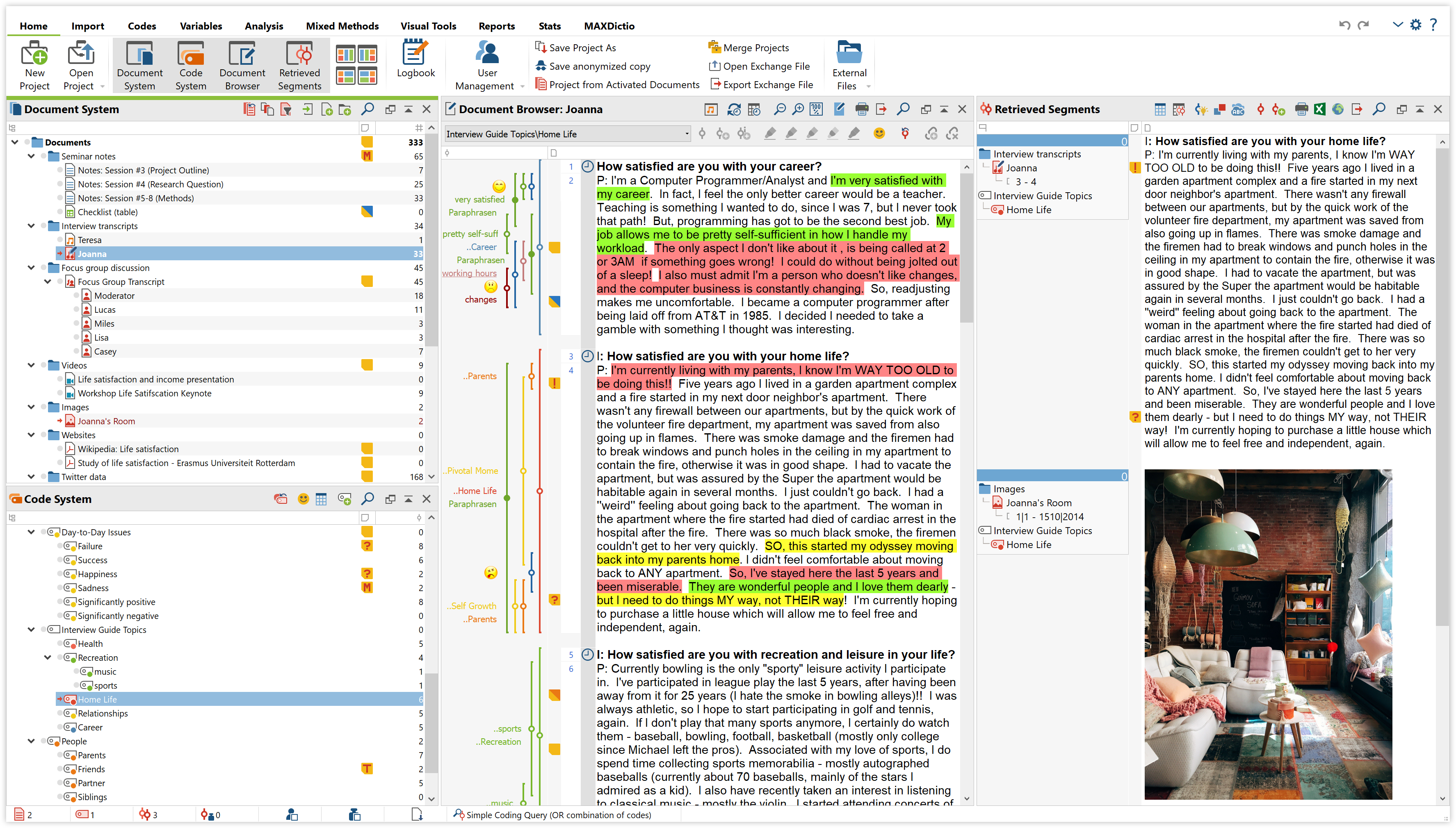Open the Analysis tab

tap(263, 25)
